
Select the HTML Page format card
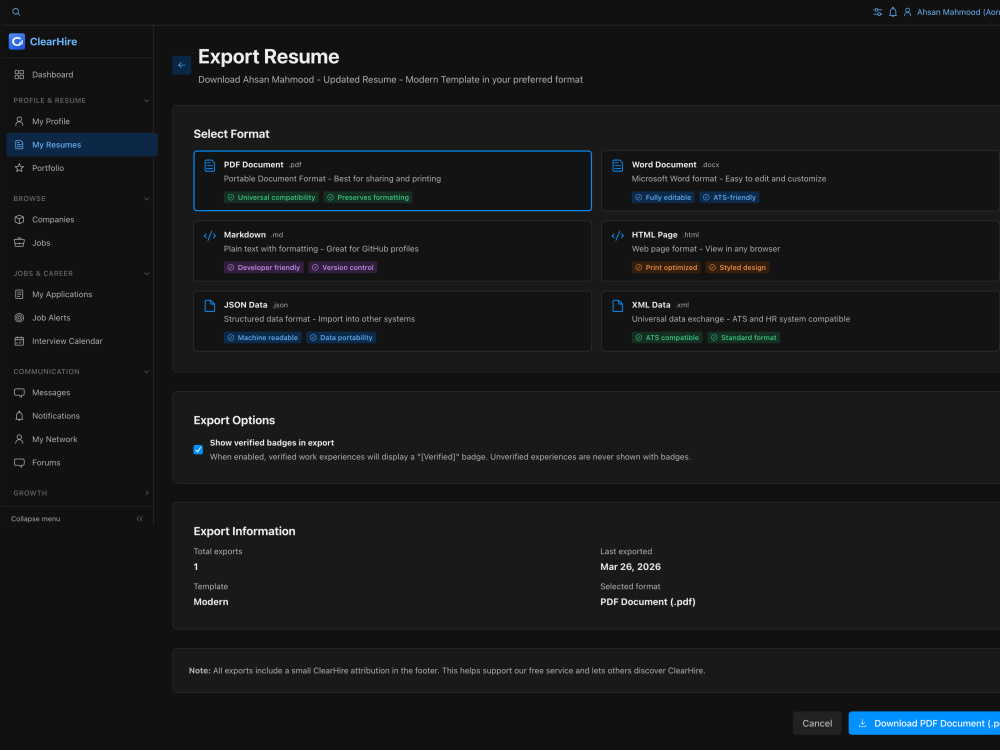click(x=800, y=251)
